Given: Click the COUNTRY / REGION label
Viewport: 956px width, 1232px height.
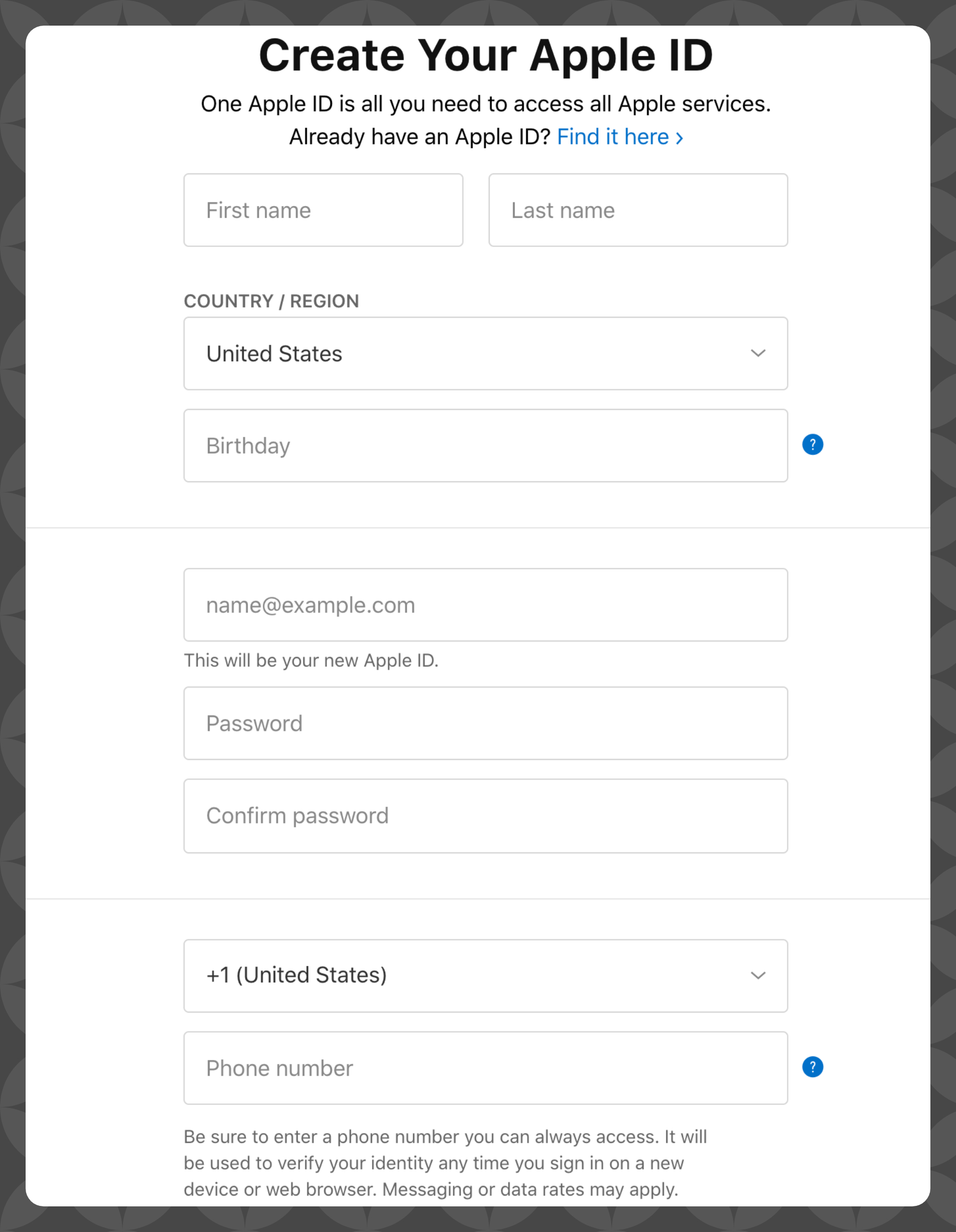Looking at the screenshot, I should pyautogui.click(x=272, y=301).
